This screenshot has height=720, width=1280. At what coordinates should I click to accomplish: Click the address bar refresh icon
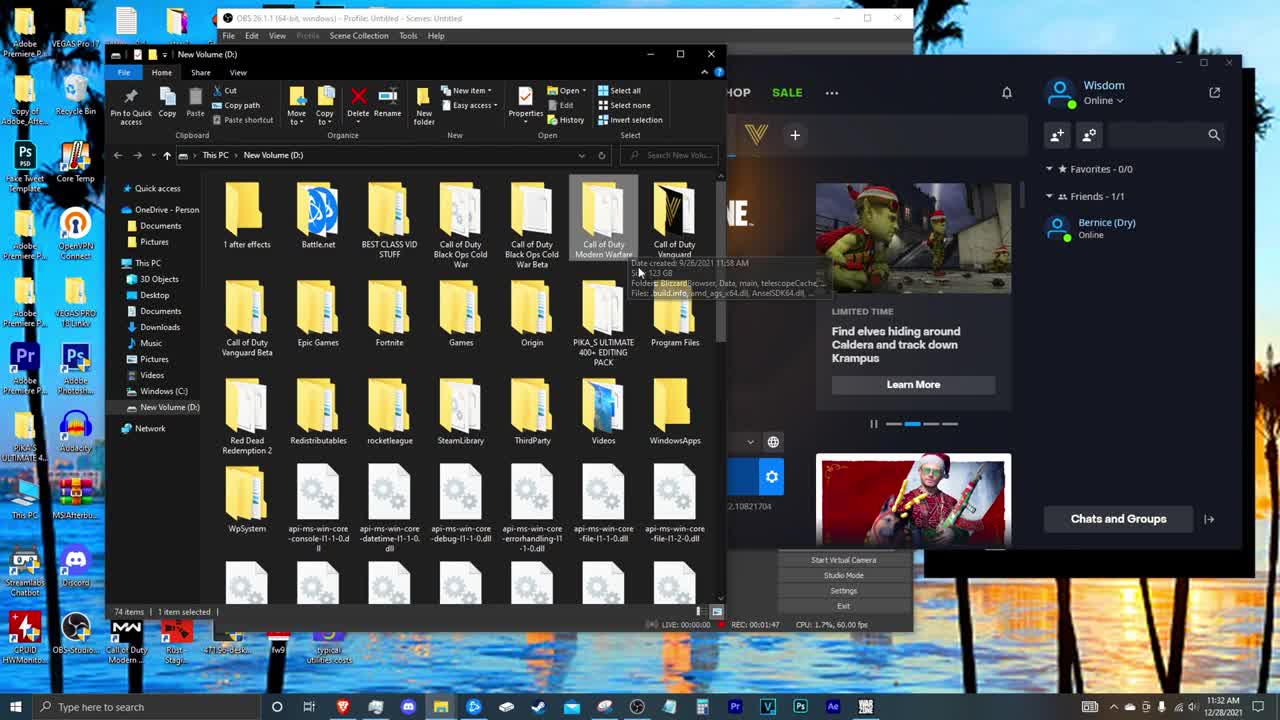[x=601, y=155]
